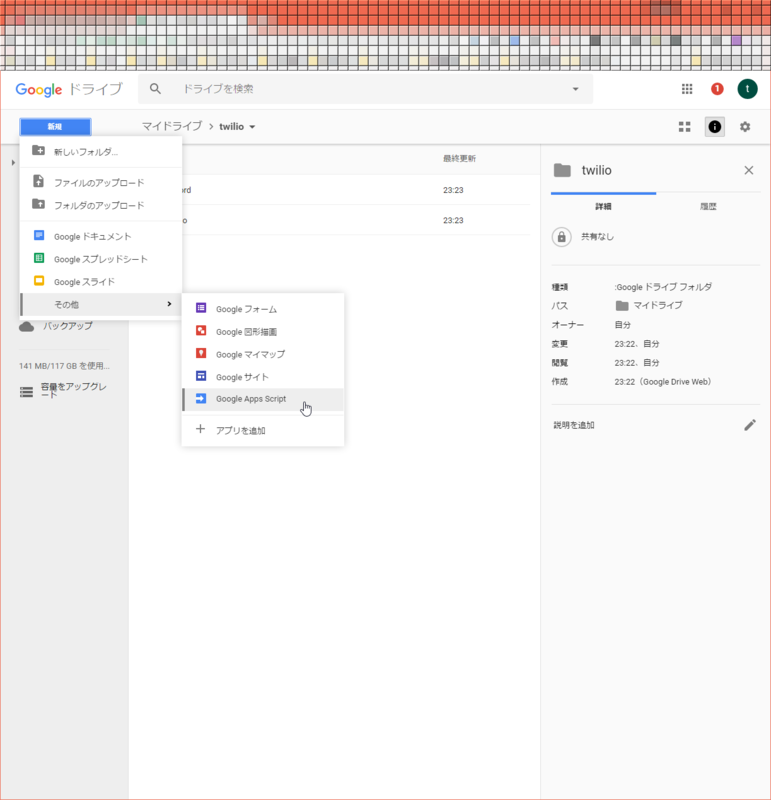
Task: Select Google 図形描画 in submenu
Action: 263,332
